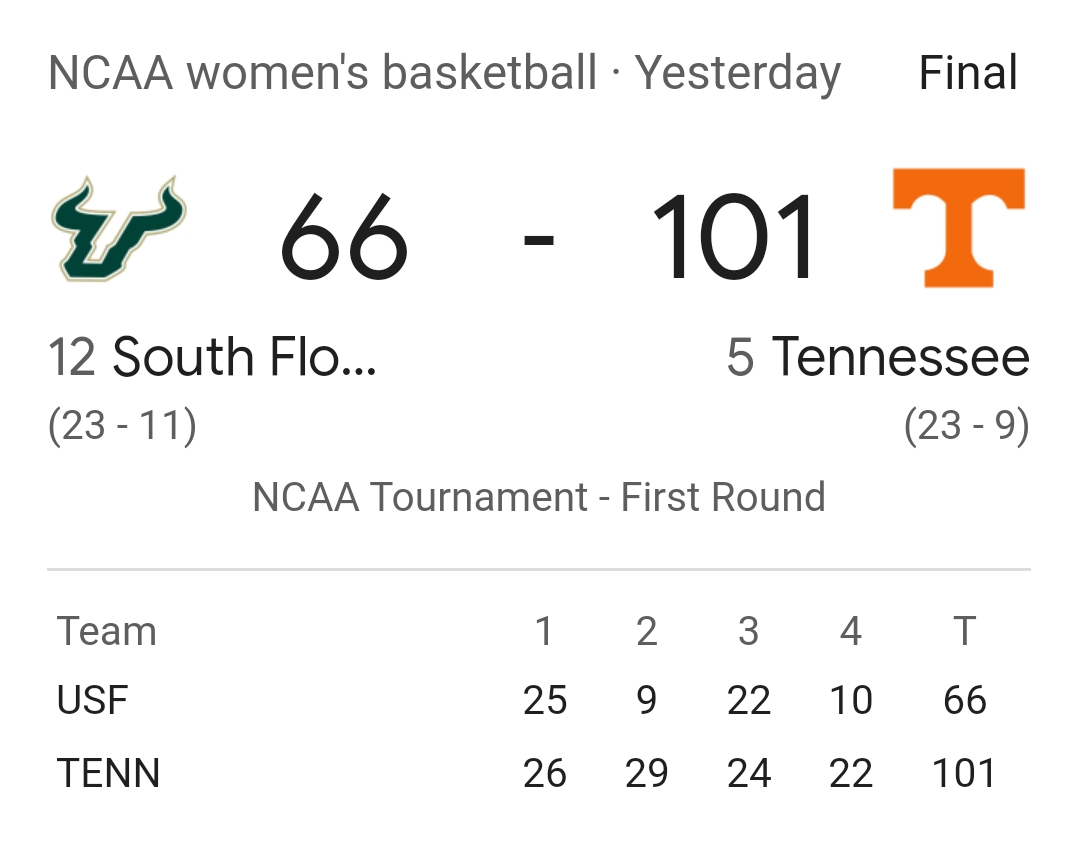The height and width of the screenshot is (855, 1079).
Task: Click the NCAA Tournament - First Round text
Action: point(539,497)
